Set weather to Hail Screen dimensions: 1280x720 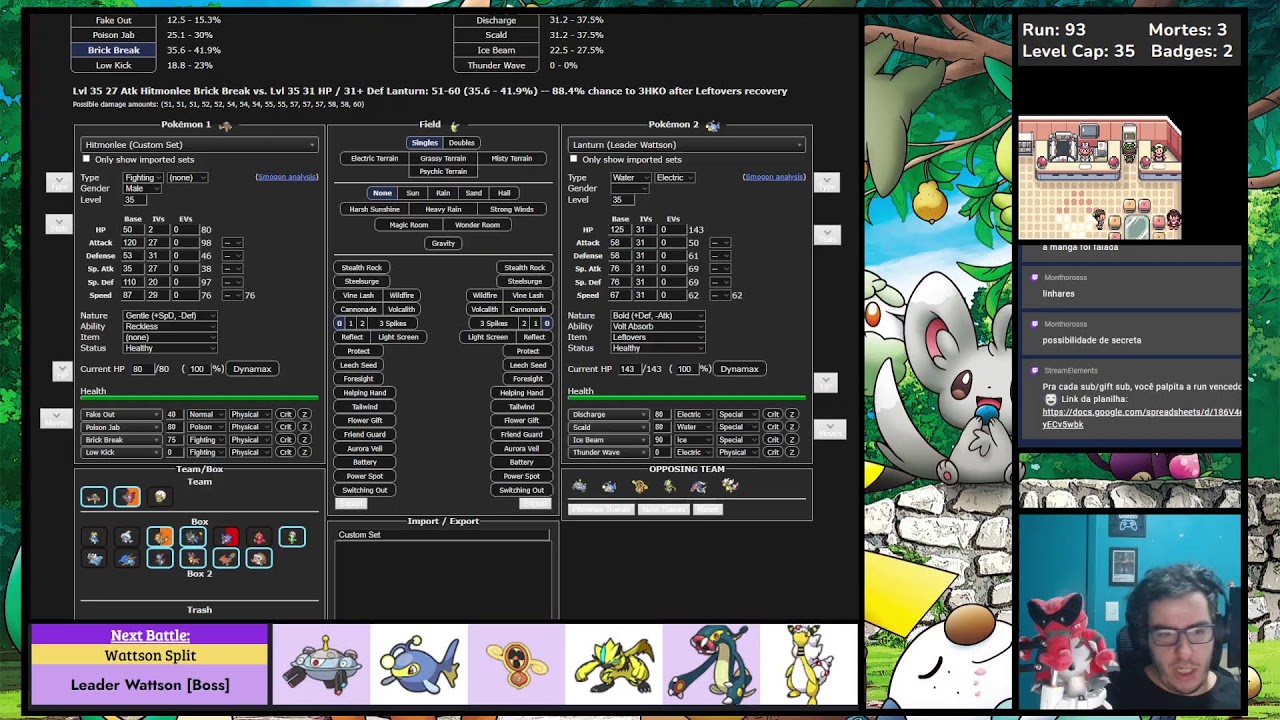pos(504,193)
